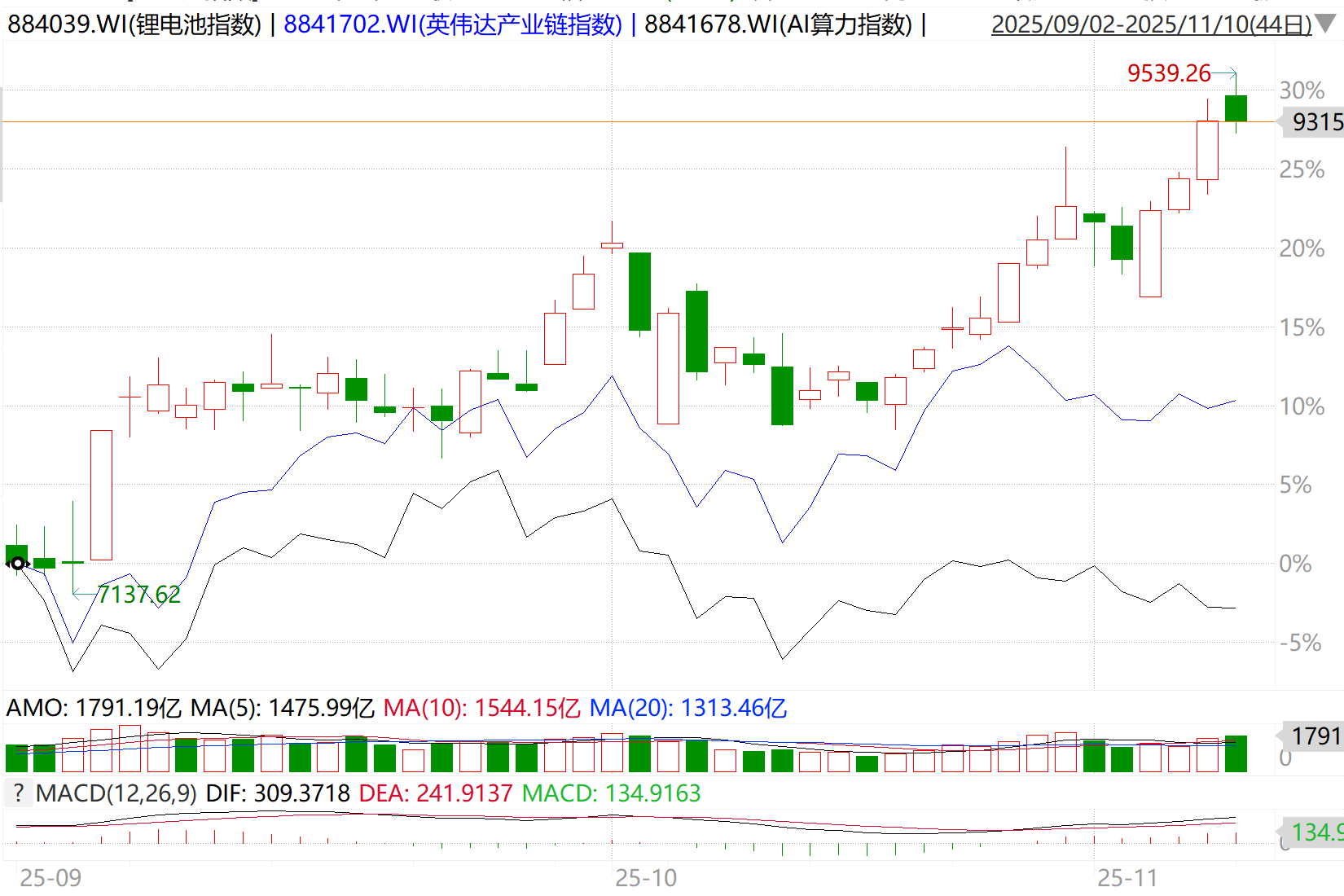Click the MACD question mark help icon
This screenshot has height=896, width=1344.
pyautogui.click(x=18, y=793)
